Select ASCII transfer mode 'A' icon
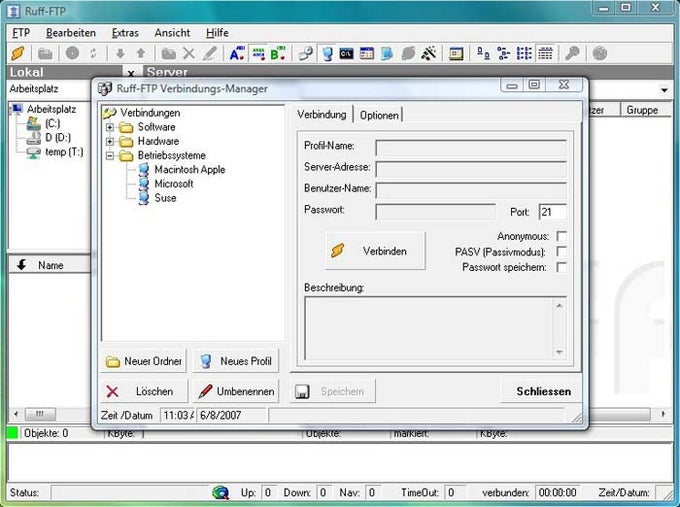 click(x=237, y=53)
